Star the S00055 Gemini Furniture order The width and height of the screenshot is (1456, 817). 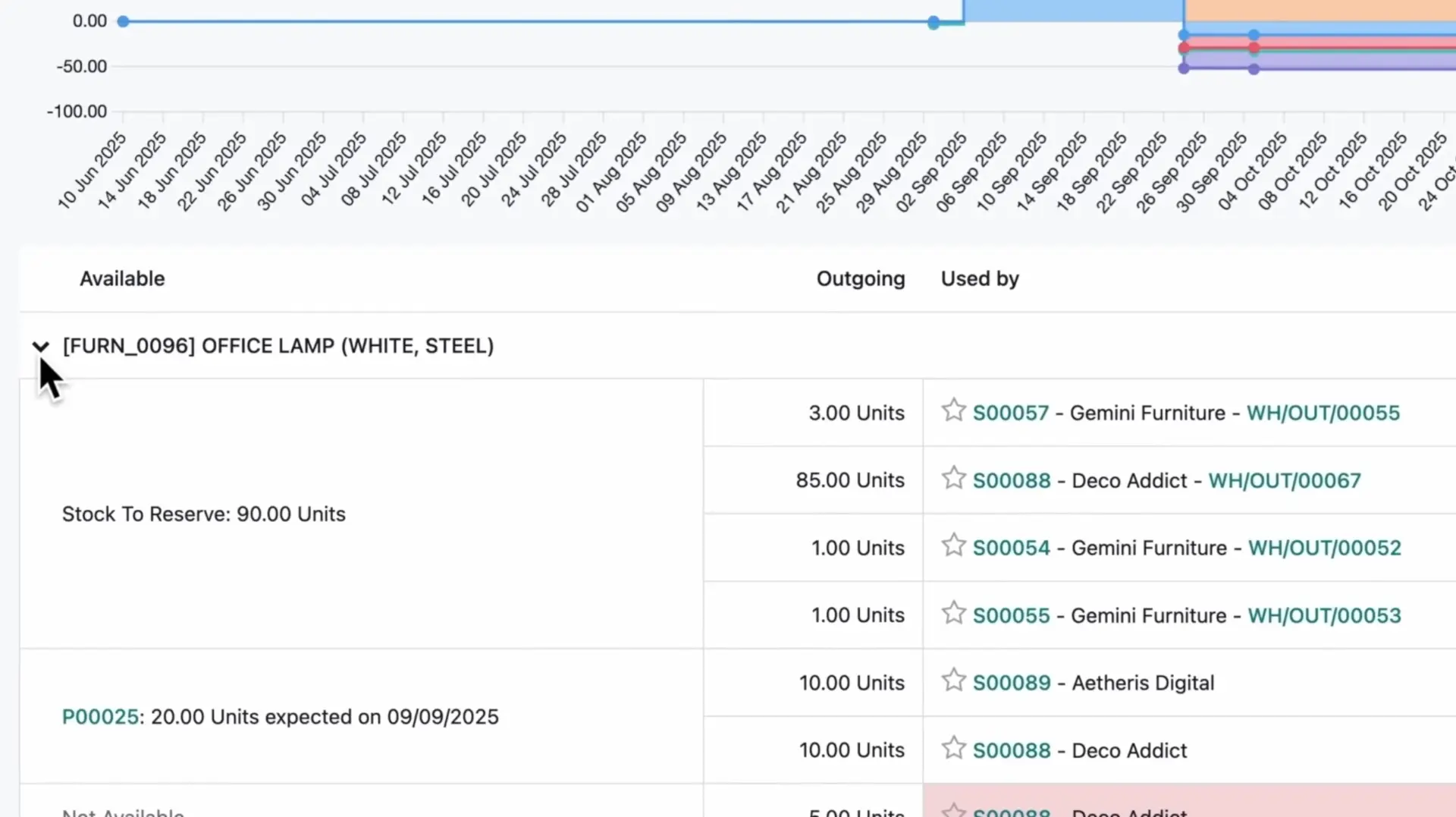pyautogui.click(x=952, y=614)
